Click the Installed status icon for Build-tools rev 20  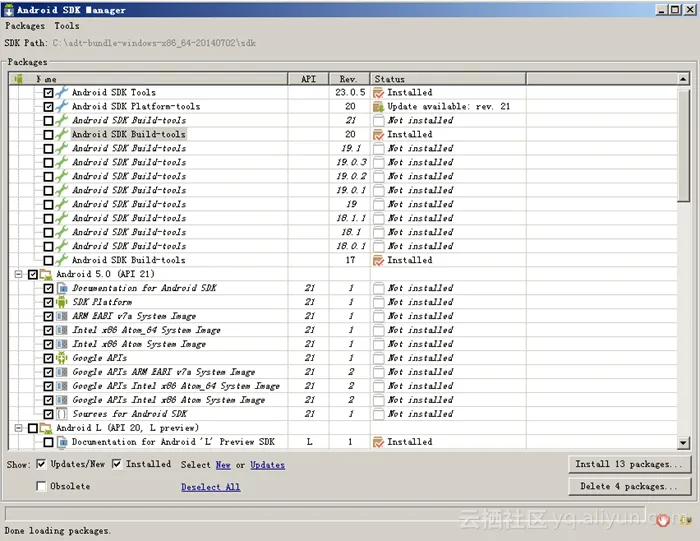pos(379,134)
